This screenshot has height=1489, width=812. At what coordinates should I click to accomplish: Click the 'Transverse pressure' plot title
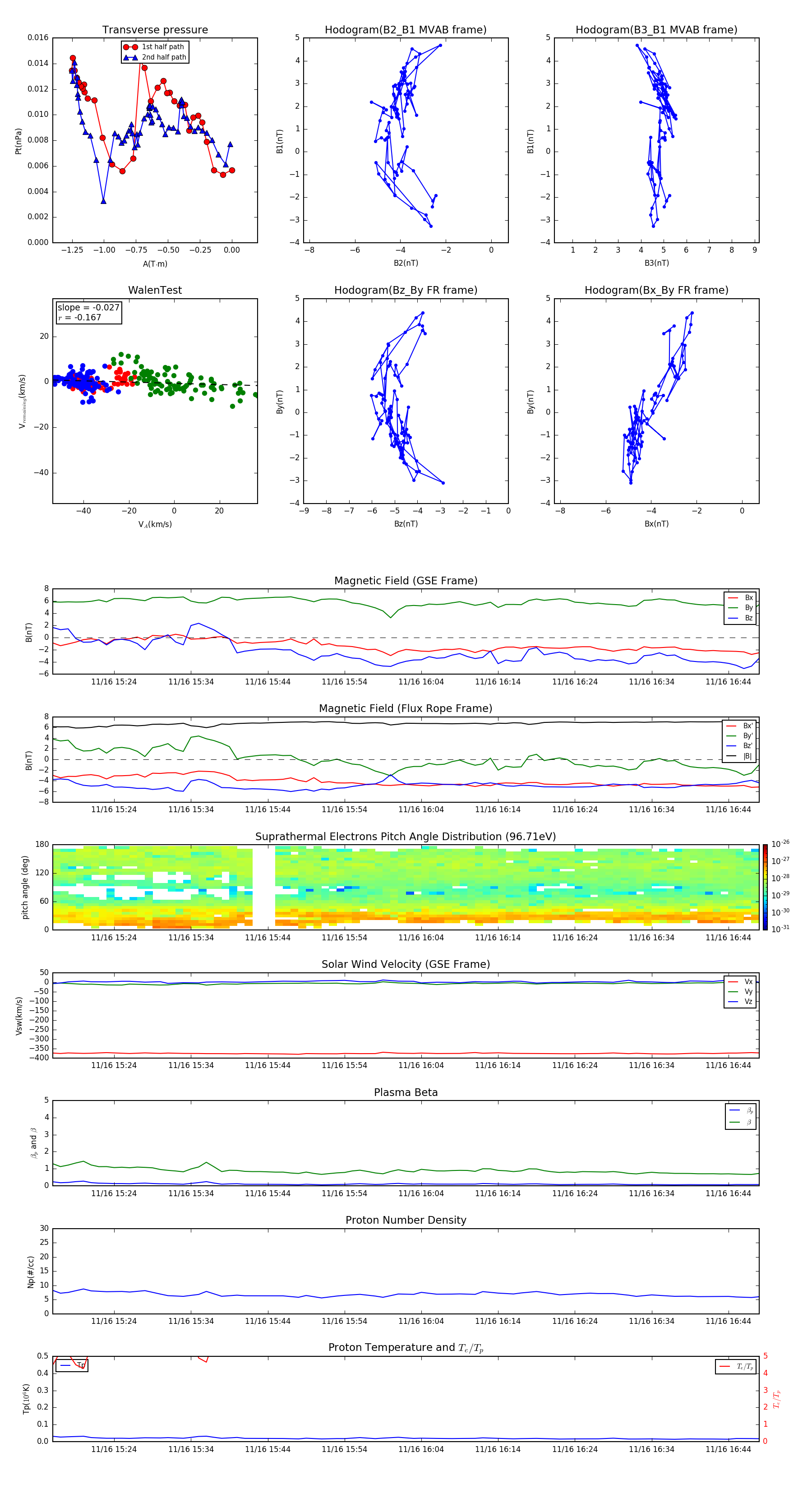point(155,30)
